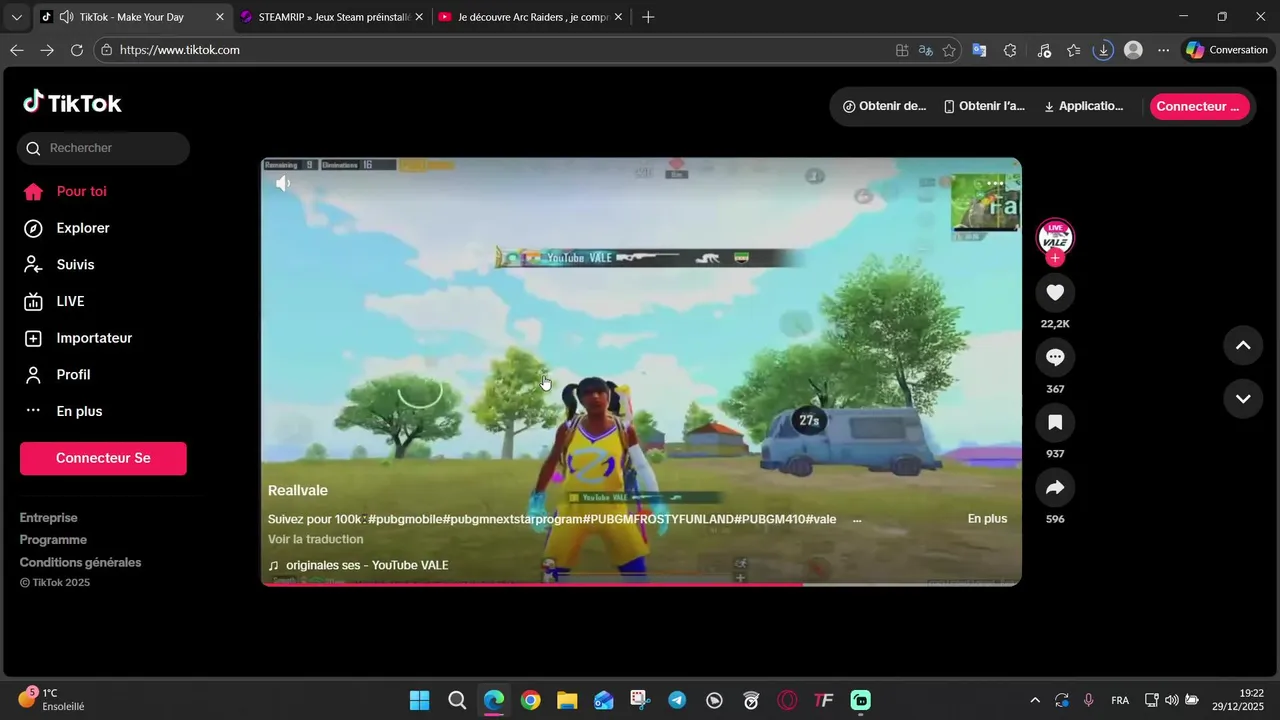1280x720 pixels.
Task: Open Windows taskbar search
Action: point(457,700)
